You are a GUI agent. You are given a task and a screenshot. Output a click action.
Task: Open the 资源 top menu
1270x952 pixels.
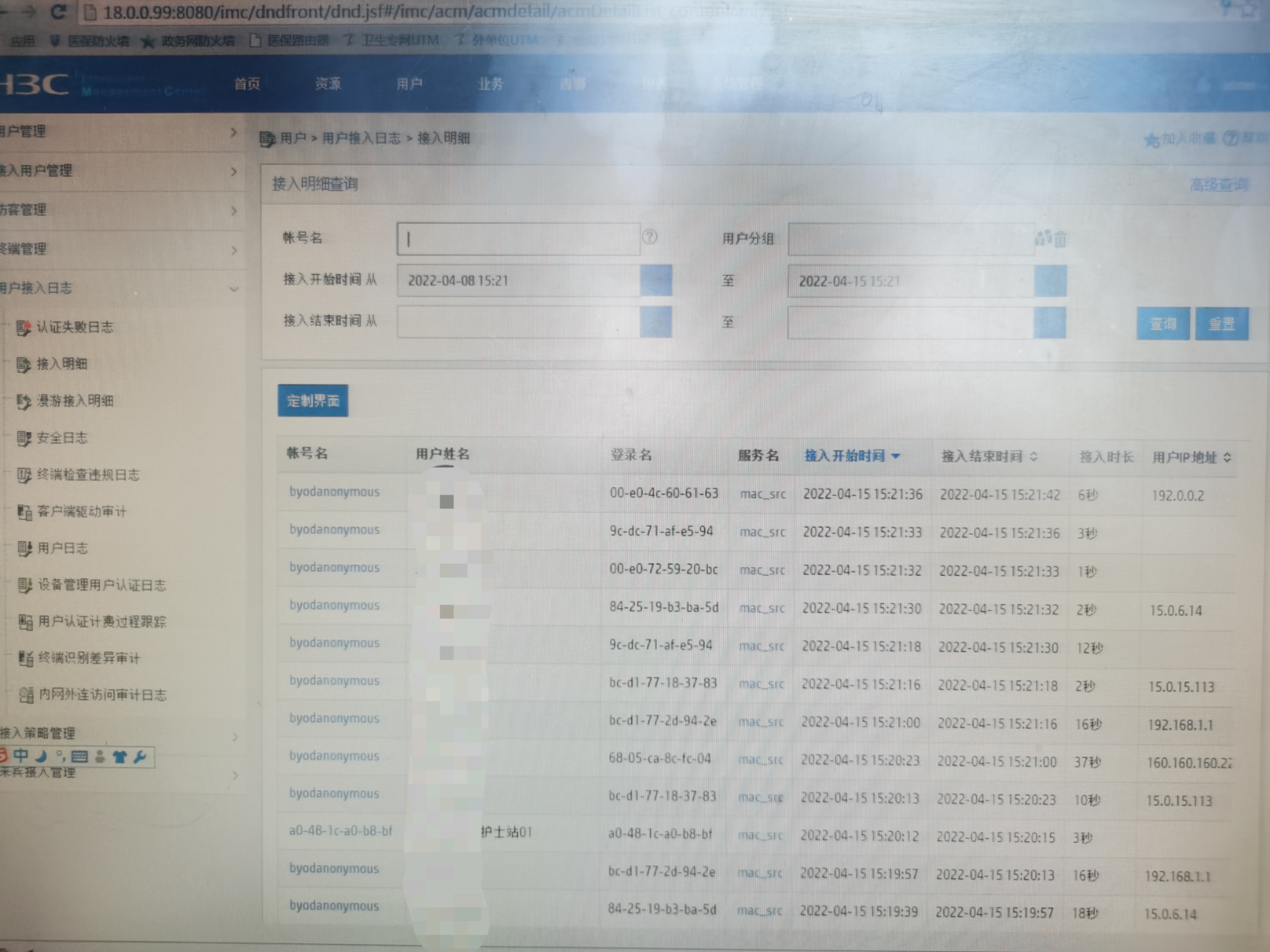pos(328,84)
